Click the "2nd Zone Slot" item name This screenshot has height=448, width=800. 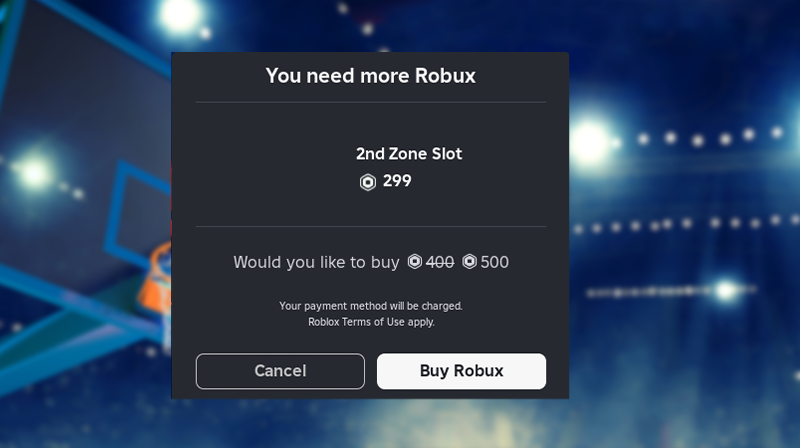pyautogui.click(x=409, y=154)
